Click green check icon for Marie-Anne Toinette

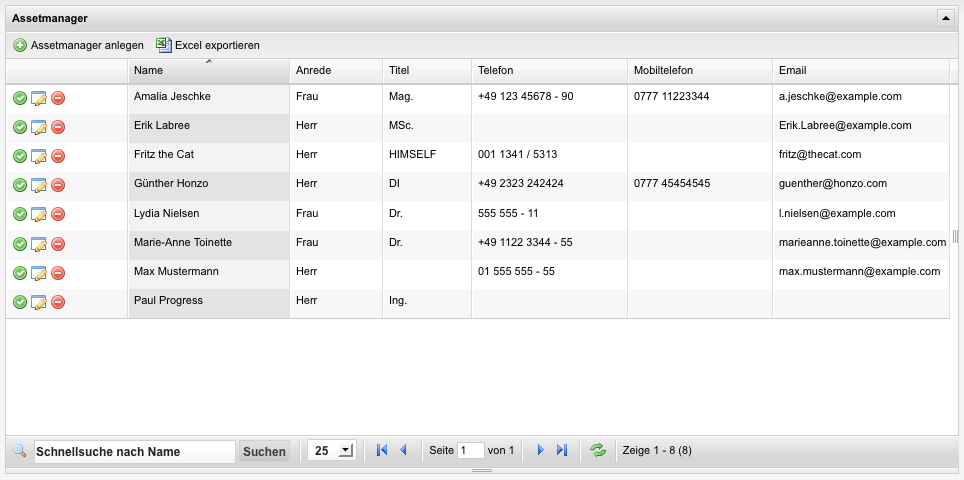(x=20, y=243)
